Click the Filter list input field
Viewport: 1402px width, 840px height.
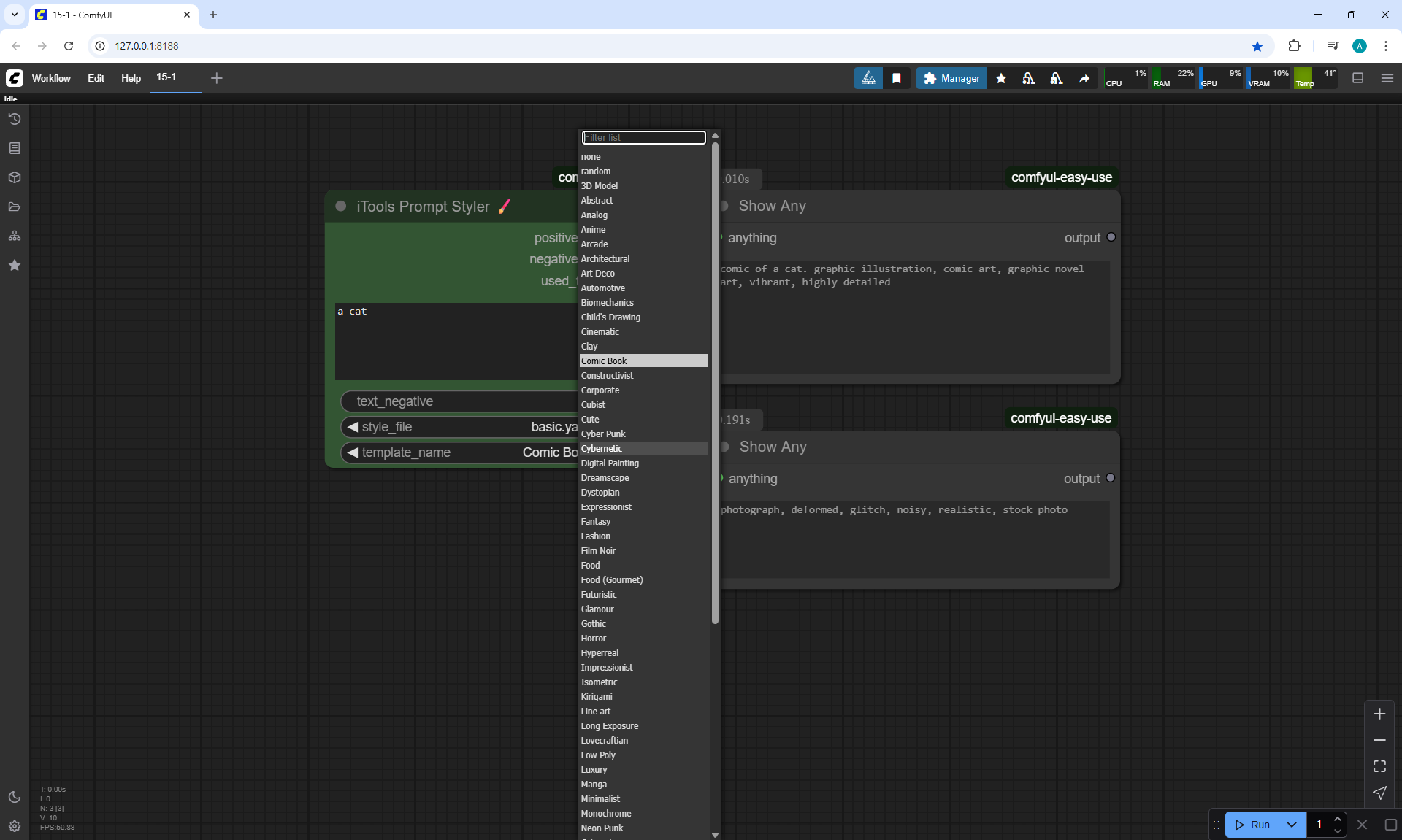[643, 137]
